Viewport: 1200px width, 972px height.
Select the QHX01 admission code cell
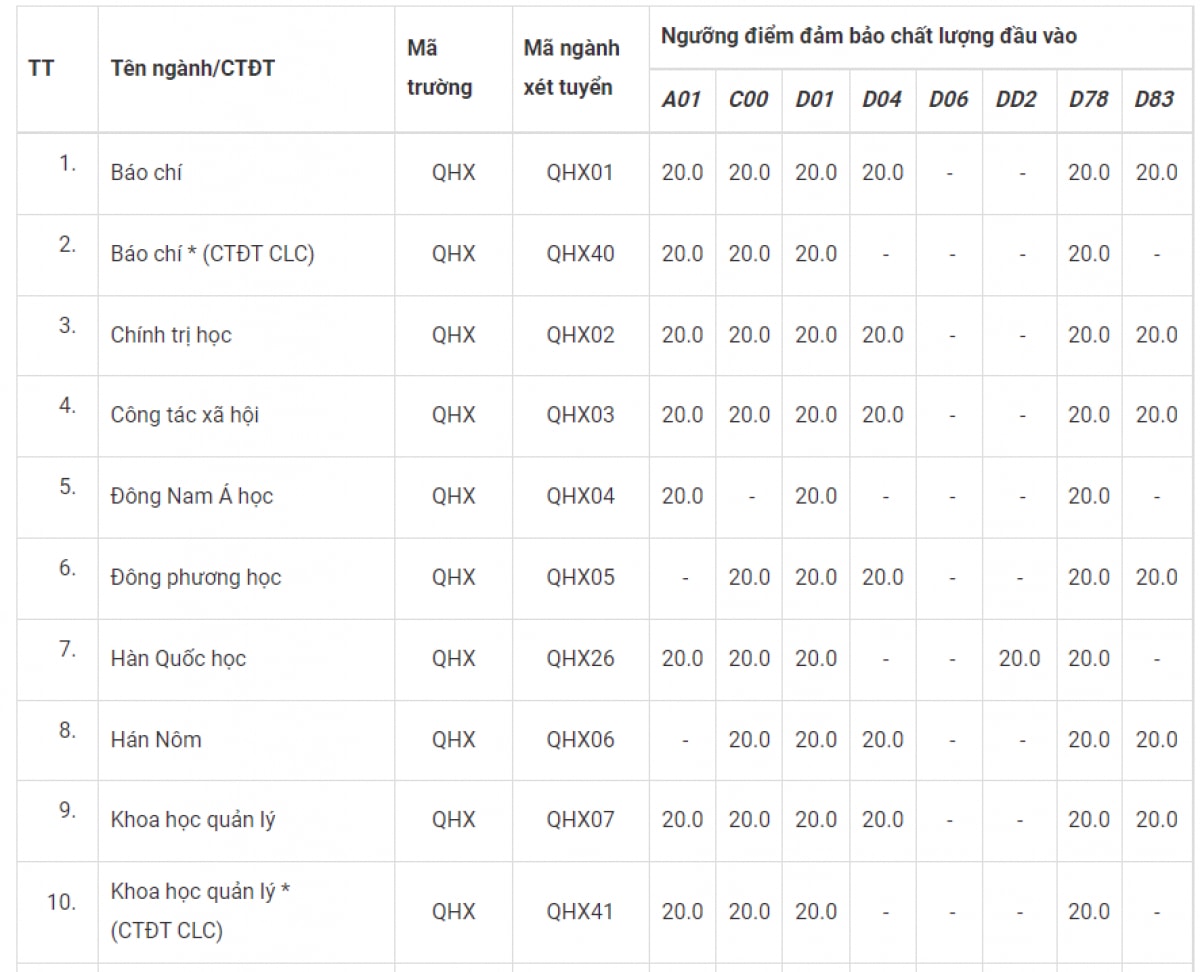pos(580,173)
